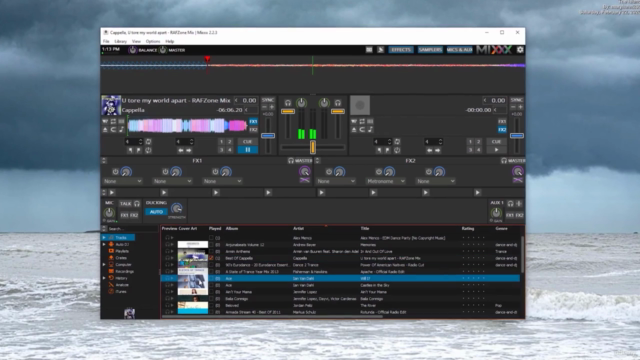Toggle ducking AUTO button
The height and width of the screenshot is (360, 640).
pos(156,212)
